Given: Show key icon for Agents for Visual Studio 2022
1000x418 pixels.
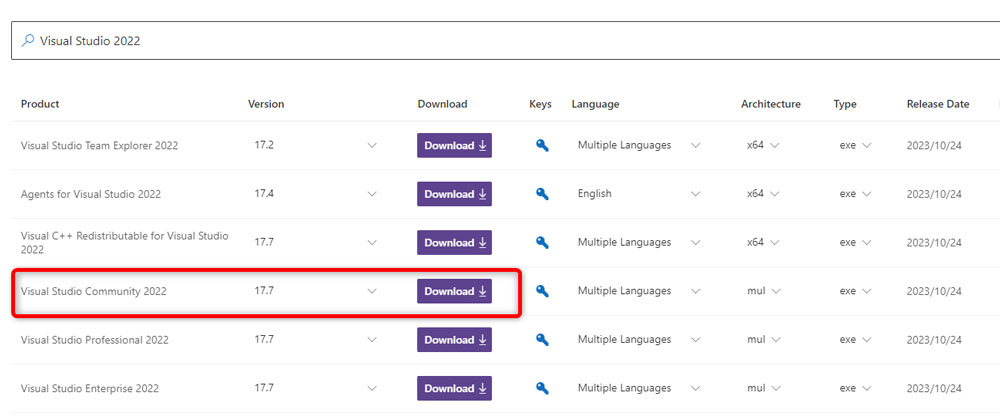Looking at the screenshot, I should [x=542, y=194].
